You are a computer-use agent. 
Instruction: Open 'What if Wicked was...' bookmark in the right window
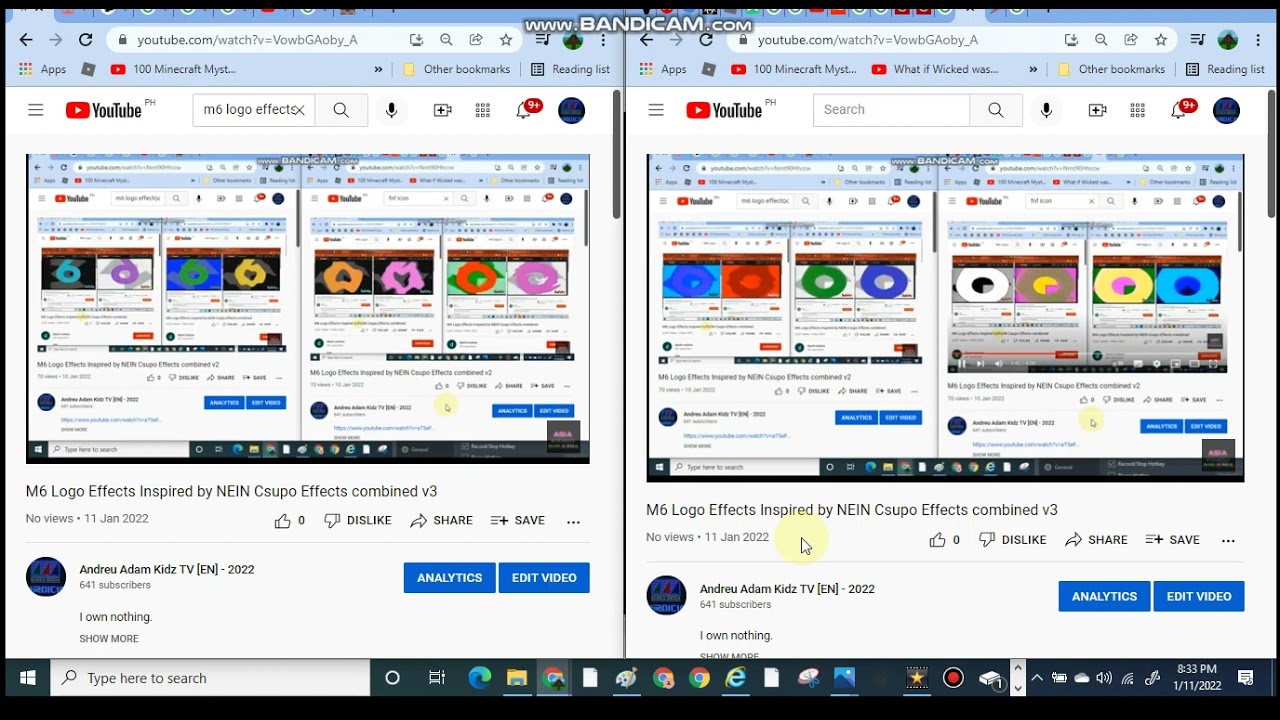pos(935,70)
